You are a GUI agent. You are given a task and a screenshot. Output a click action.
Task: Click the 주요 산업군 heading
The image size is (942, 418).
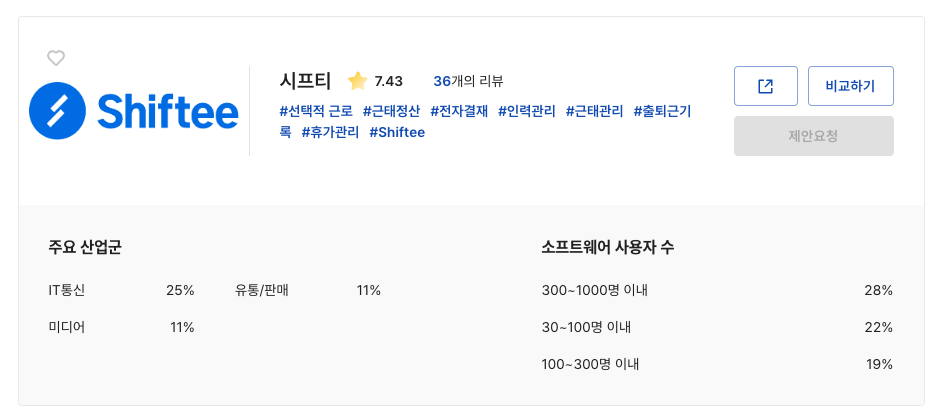click(x=85, y=246)
